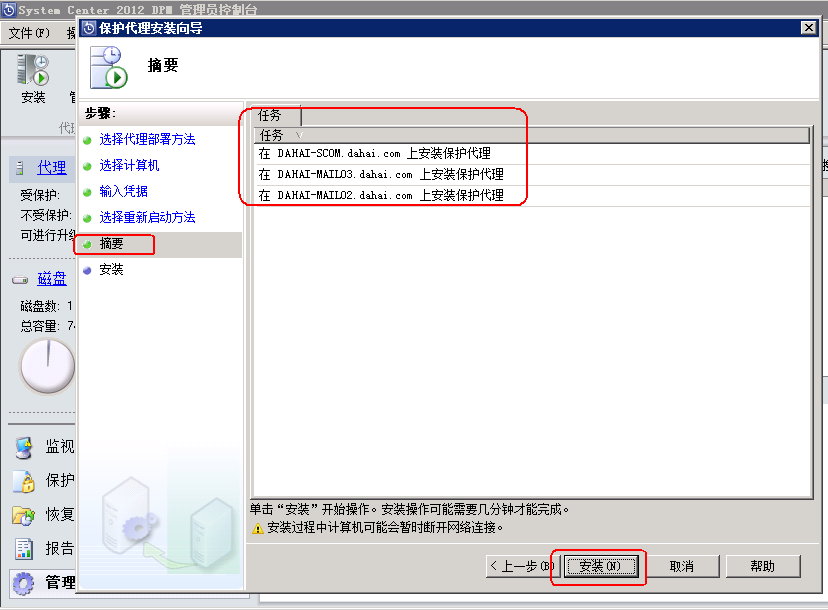Click the wizard header agent install icon

(x=109, y=68)
